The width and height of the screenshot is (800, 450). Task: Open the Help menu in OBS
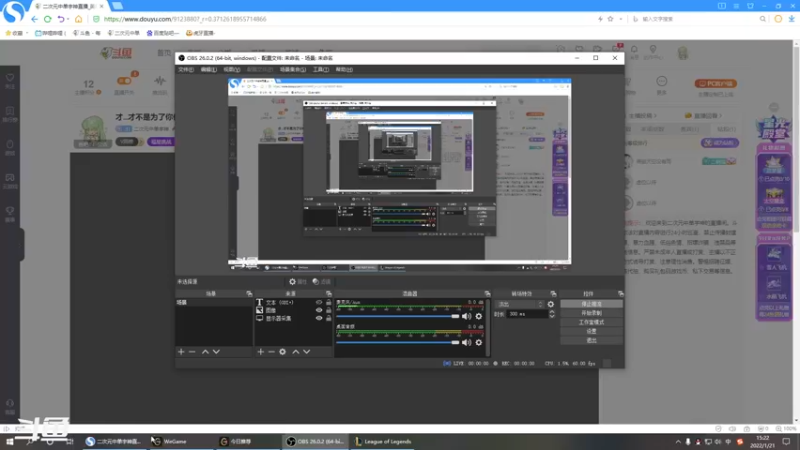344,69
